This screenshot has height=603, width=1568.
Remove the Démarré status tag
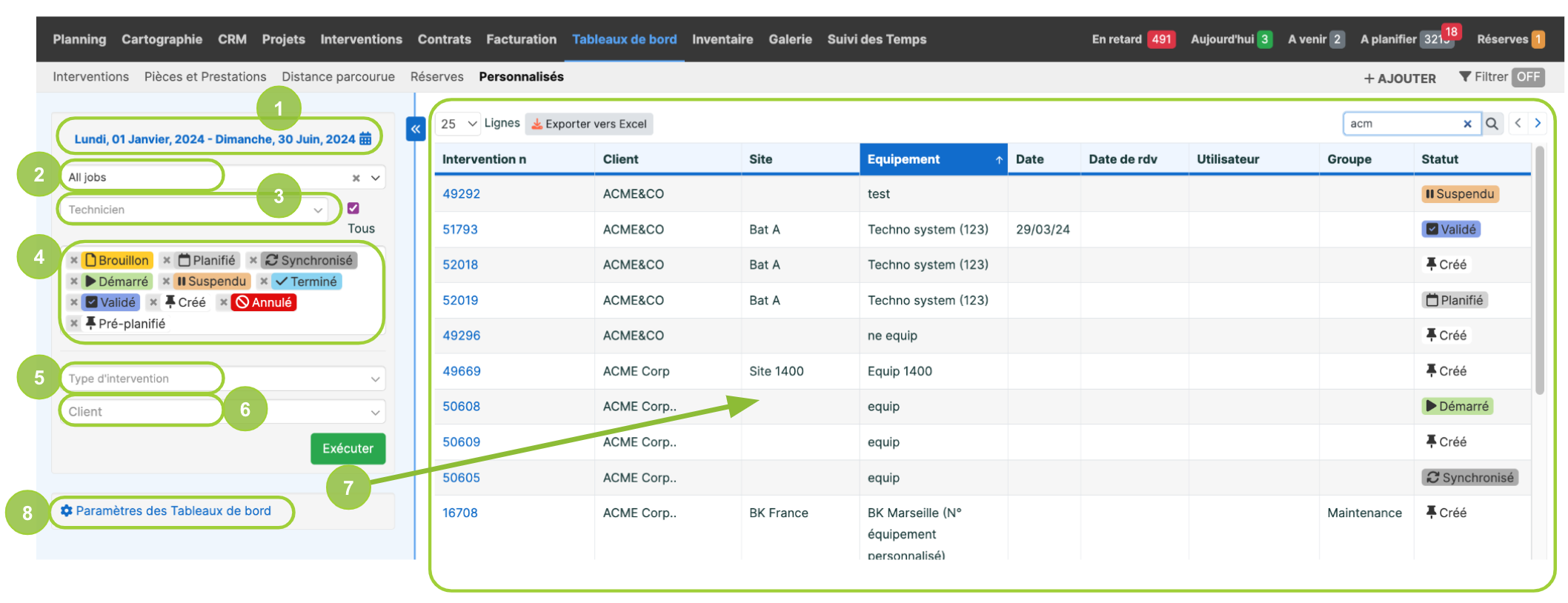tap(74, 281)
